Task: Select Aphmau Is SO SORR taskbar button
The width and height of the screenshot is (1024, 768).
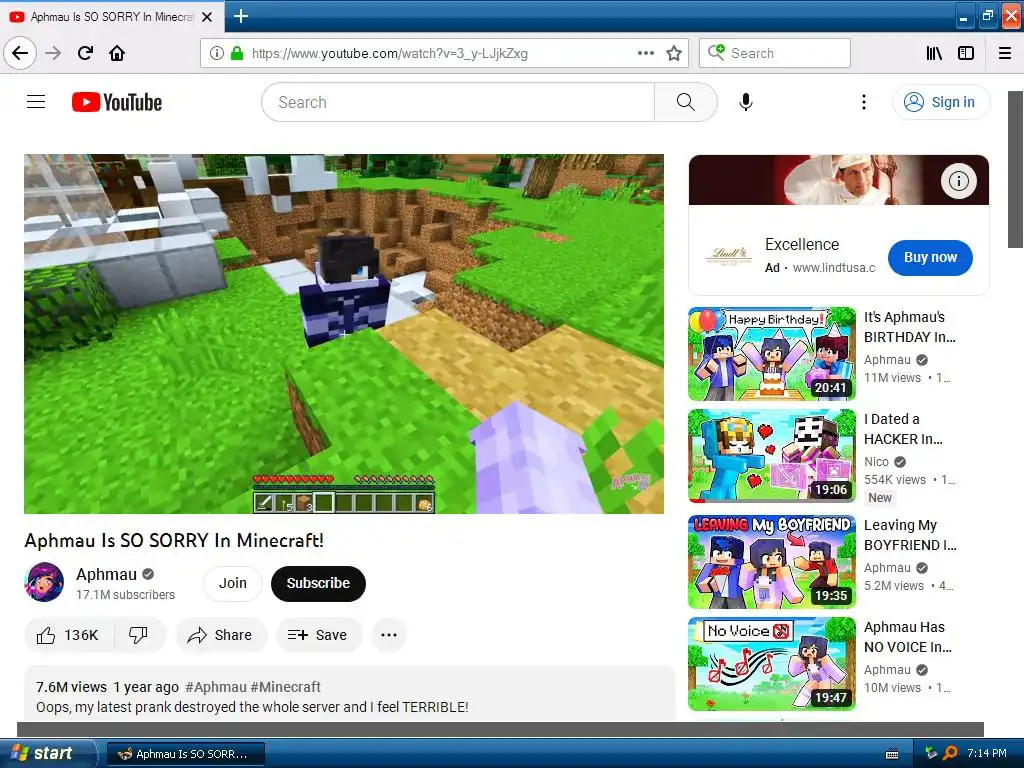Action: 185,754
